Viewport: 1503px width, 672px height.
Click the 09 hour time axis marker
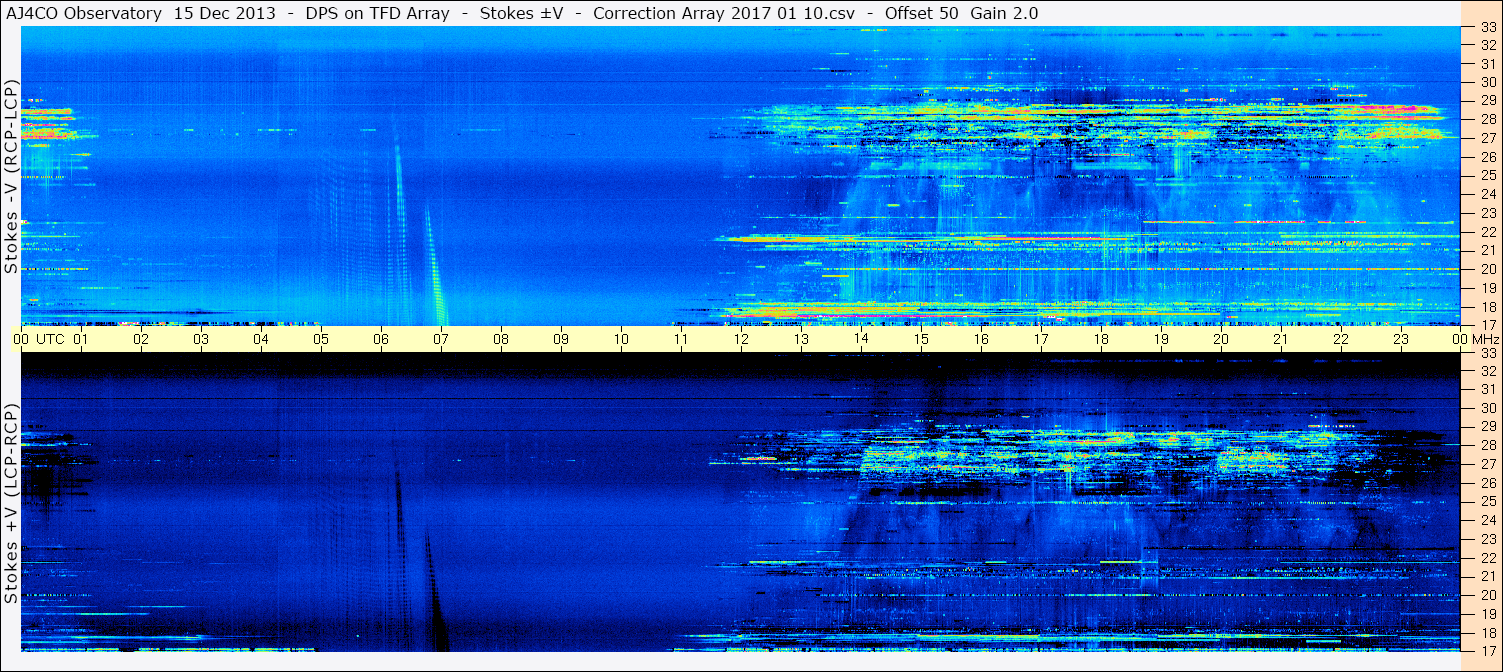coord(561,339)
